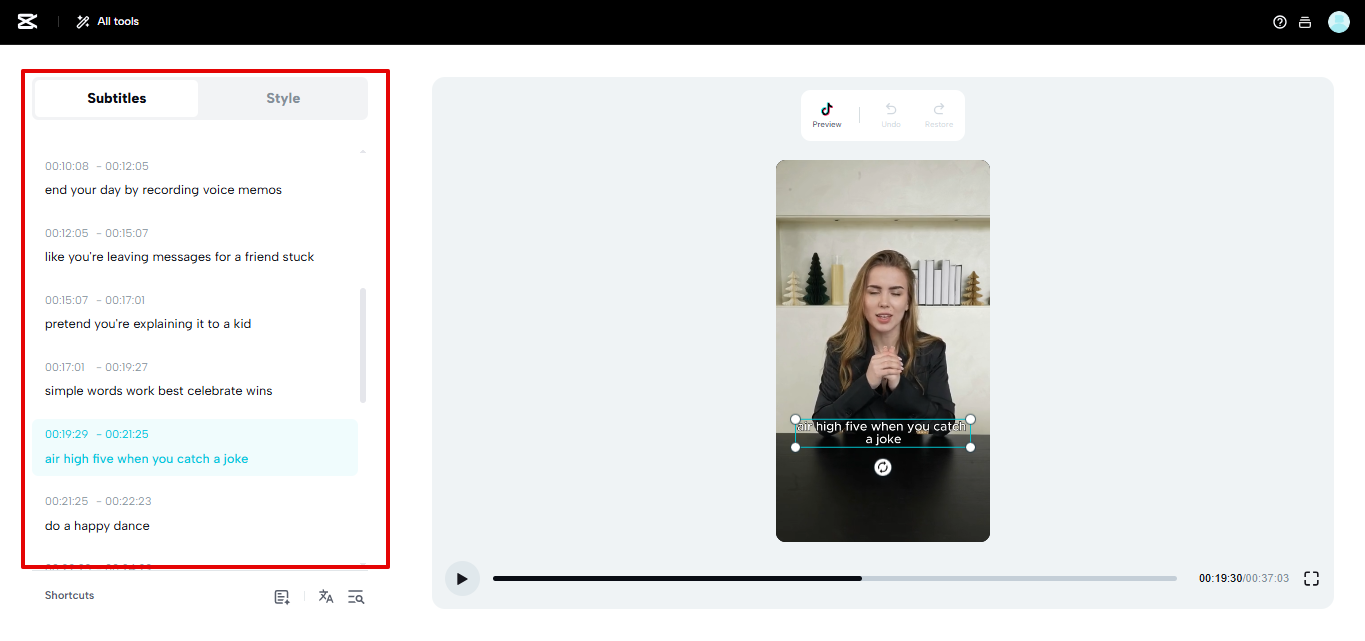Image resolution: width=1365 pixels, height=641 pixels.
Task: Enter fullscreen using the expand icon
Action: tap(1311, 578)
